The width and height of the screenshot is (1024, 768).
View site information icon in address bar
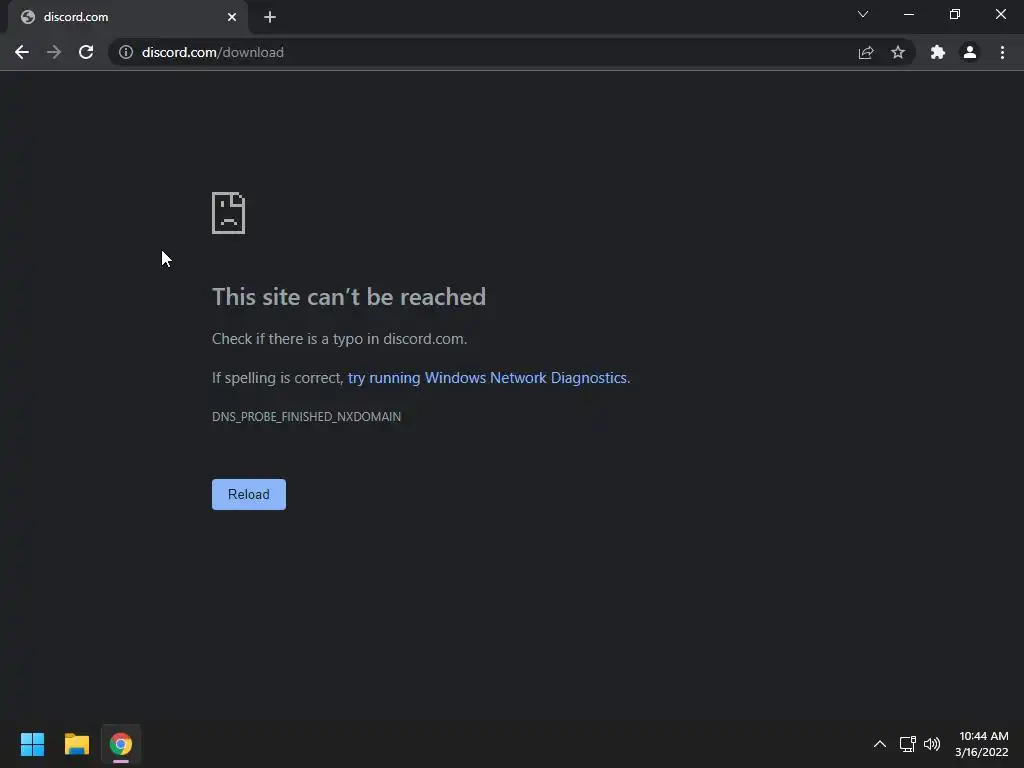click(126, 52)
